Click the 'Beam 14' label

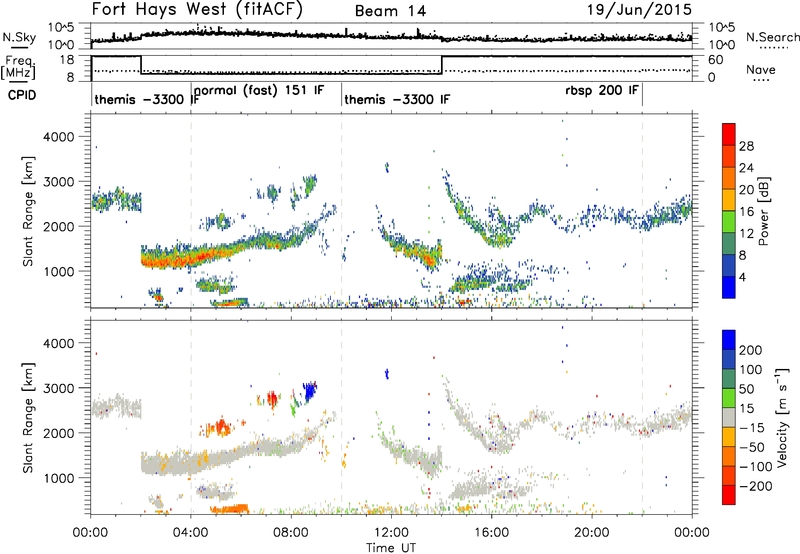tap(390, 11)
